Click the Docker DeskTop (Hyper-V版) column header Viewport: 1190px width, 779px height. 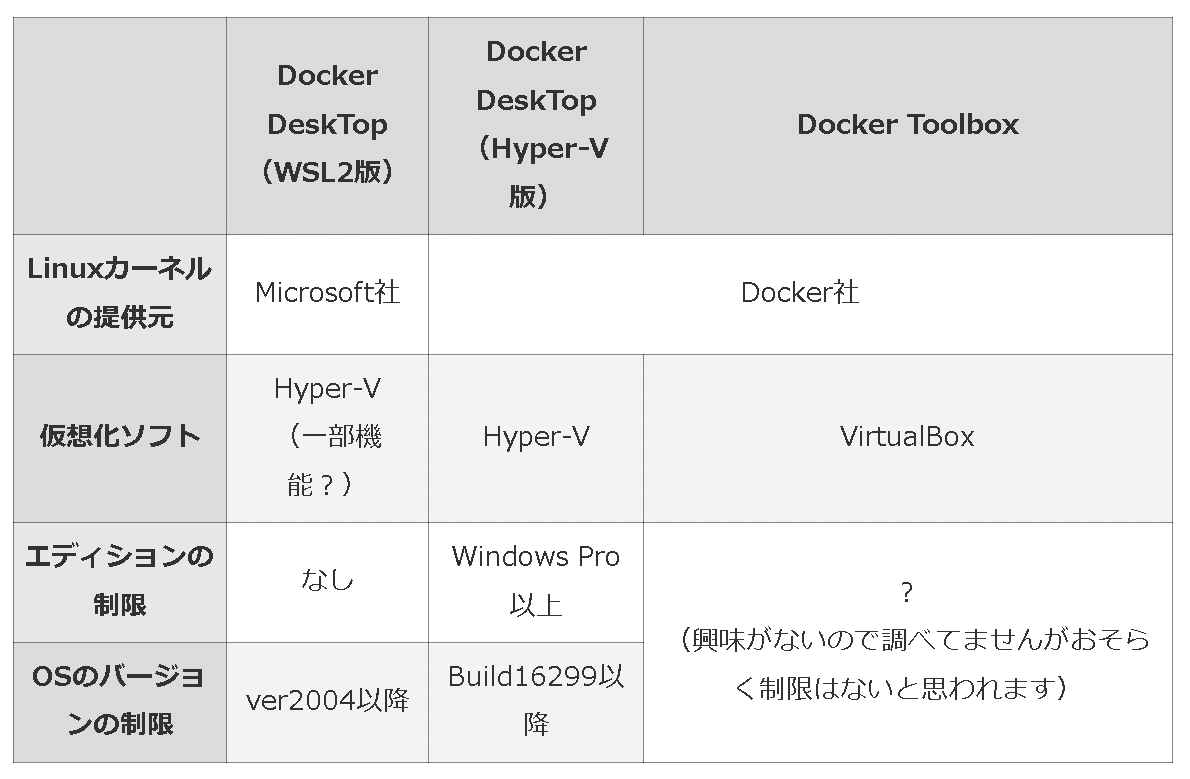click(x=536, y=125)
